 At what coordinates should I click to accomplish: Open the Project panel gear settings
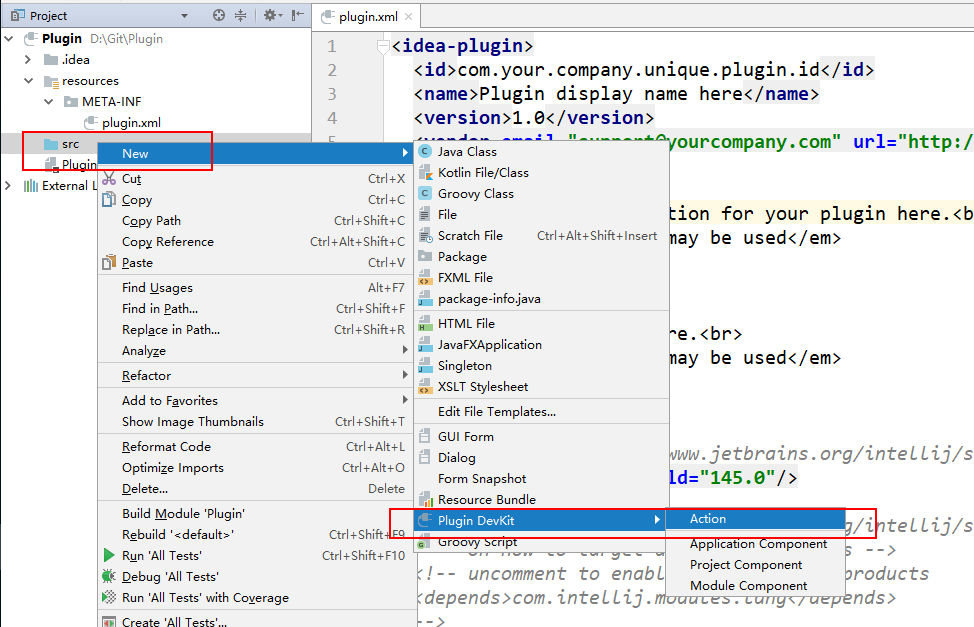[272, 16]
